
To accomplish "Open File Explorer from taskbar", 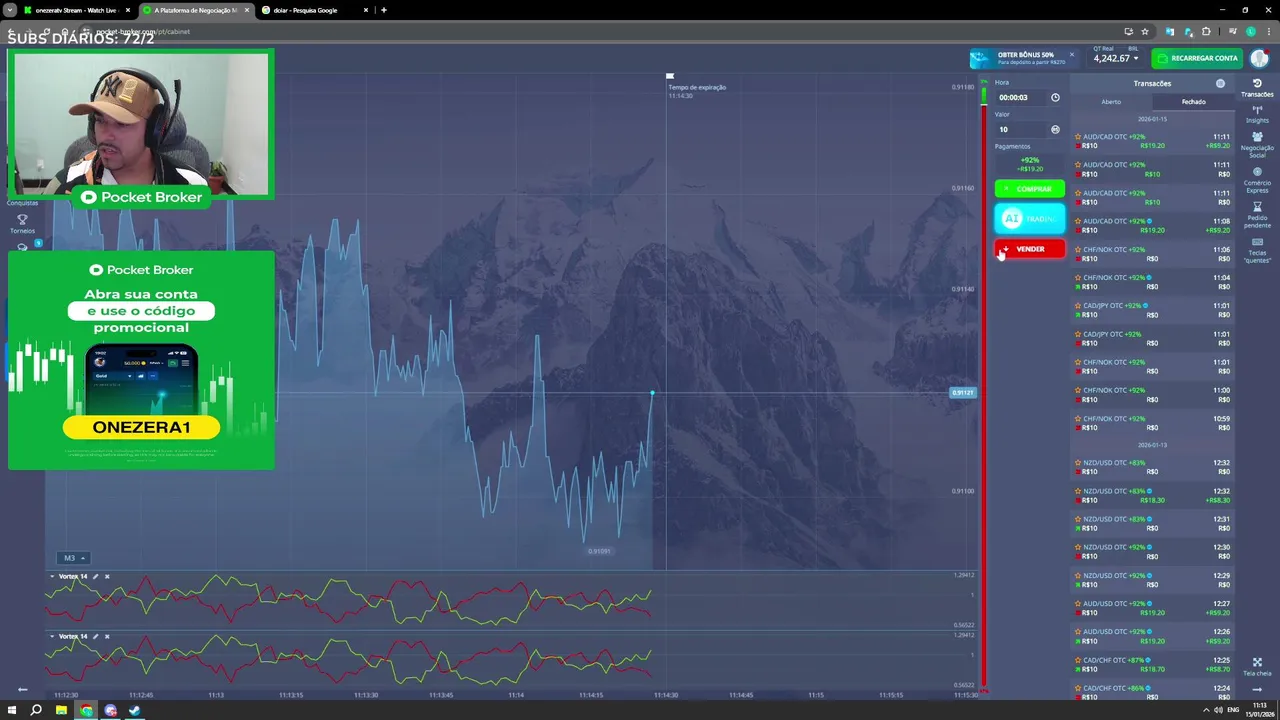I will pyautogui.click(x=62, y=710).
